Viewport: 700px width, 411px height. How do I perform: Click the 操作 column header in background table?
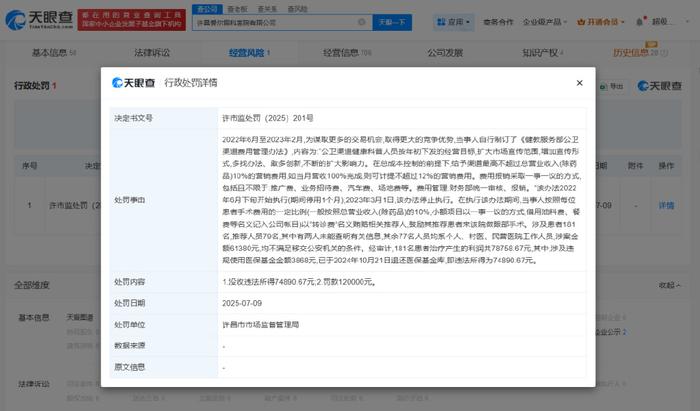[666, 166]
